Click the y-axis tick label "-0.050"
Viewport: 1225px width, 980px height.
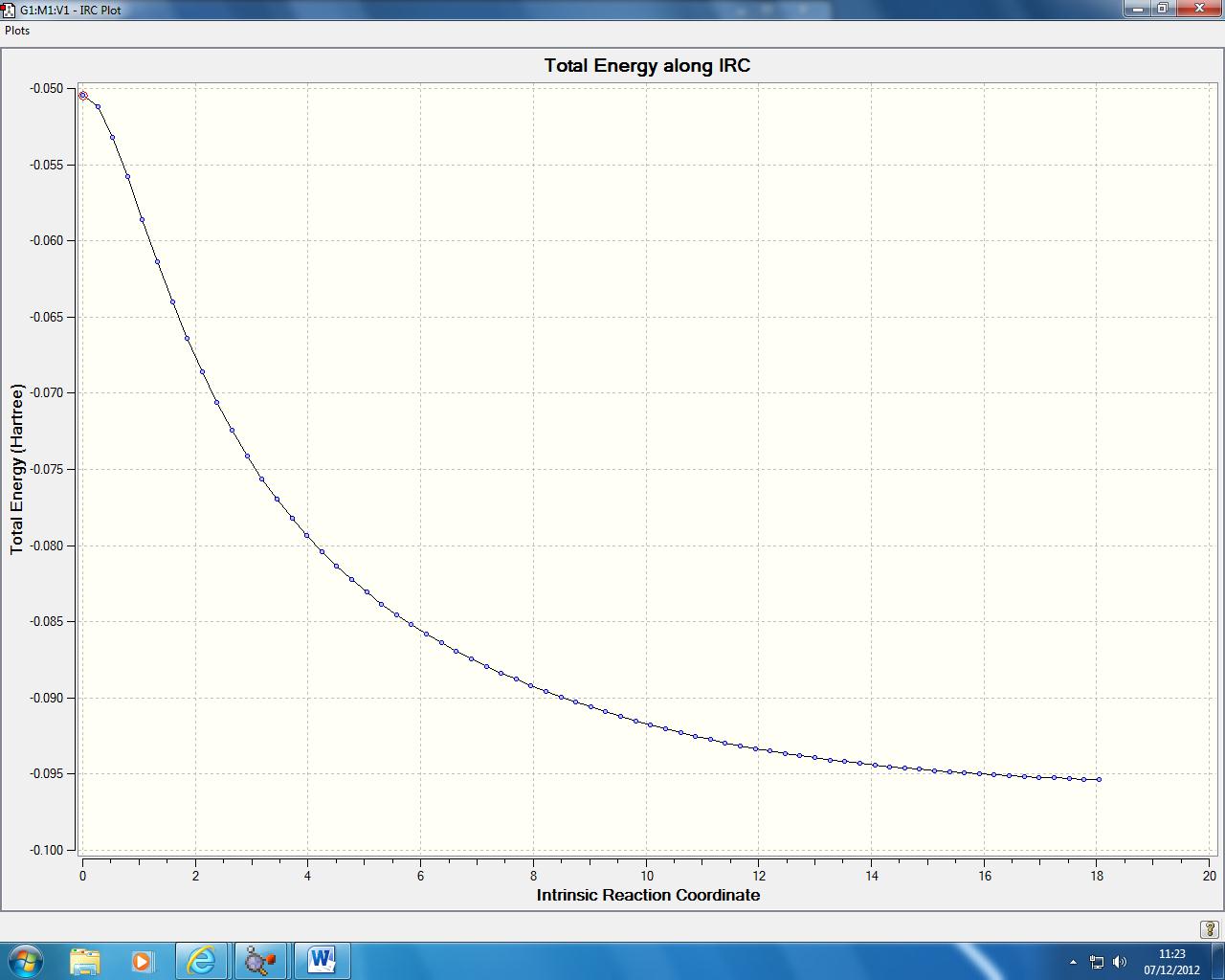click(x=46, y=89)
